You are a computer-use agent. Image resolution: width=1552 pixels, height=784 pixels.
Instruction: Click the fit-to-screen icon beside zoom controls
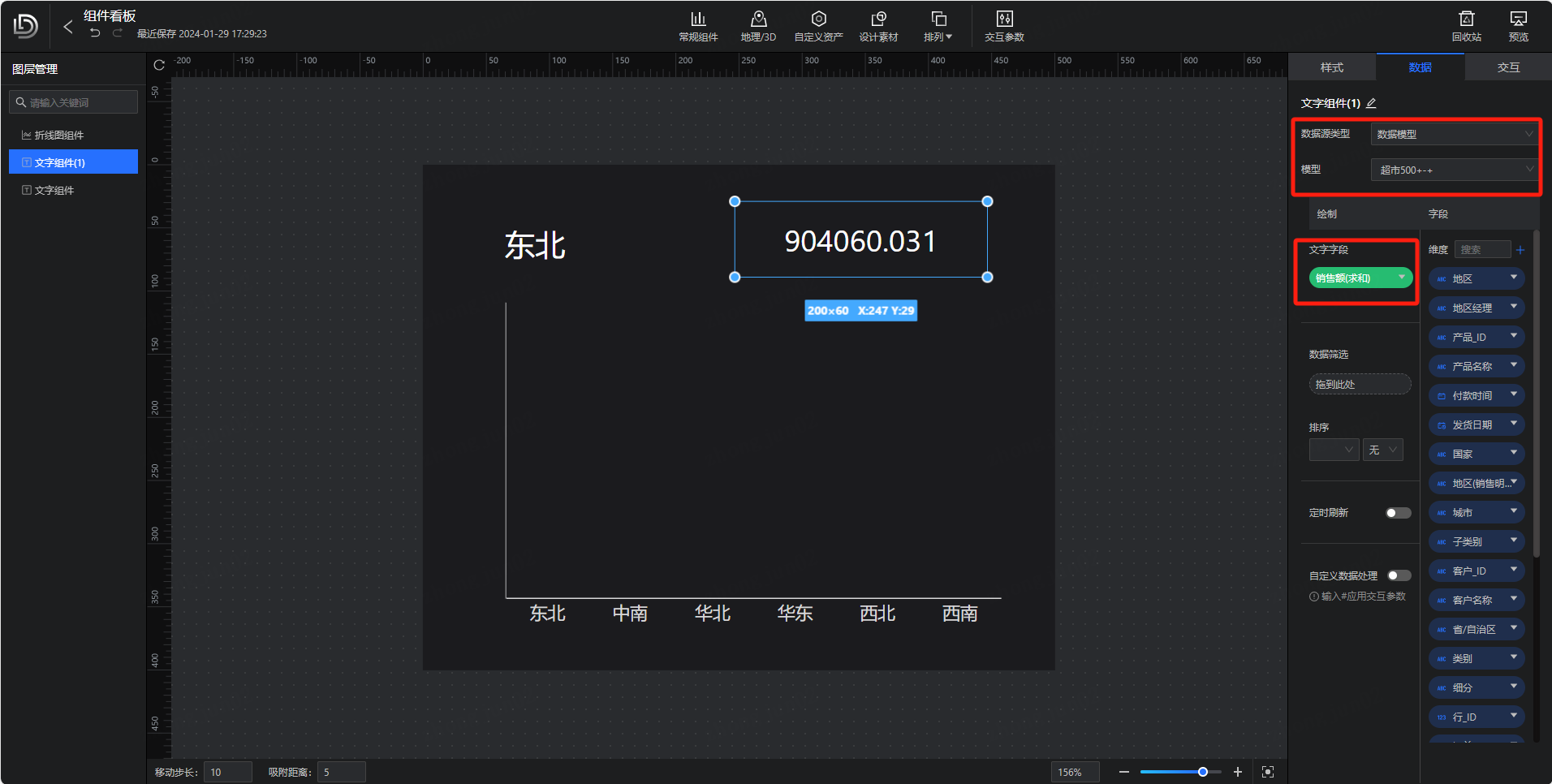coord(1268,772)
